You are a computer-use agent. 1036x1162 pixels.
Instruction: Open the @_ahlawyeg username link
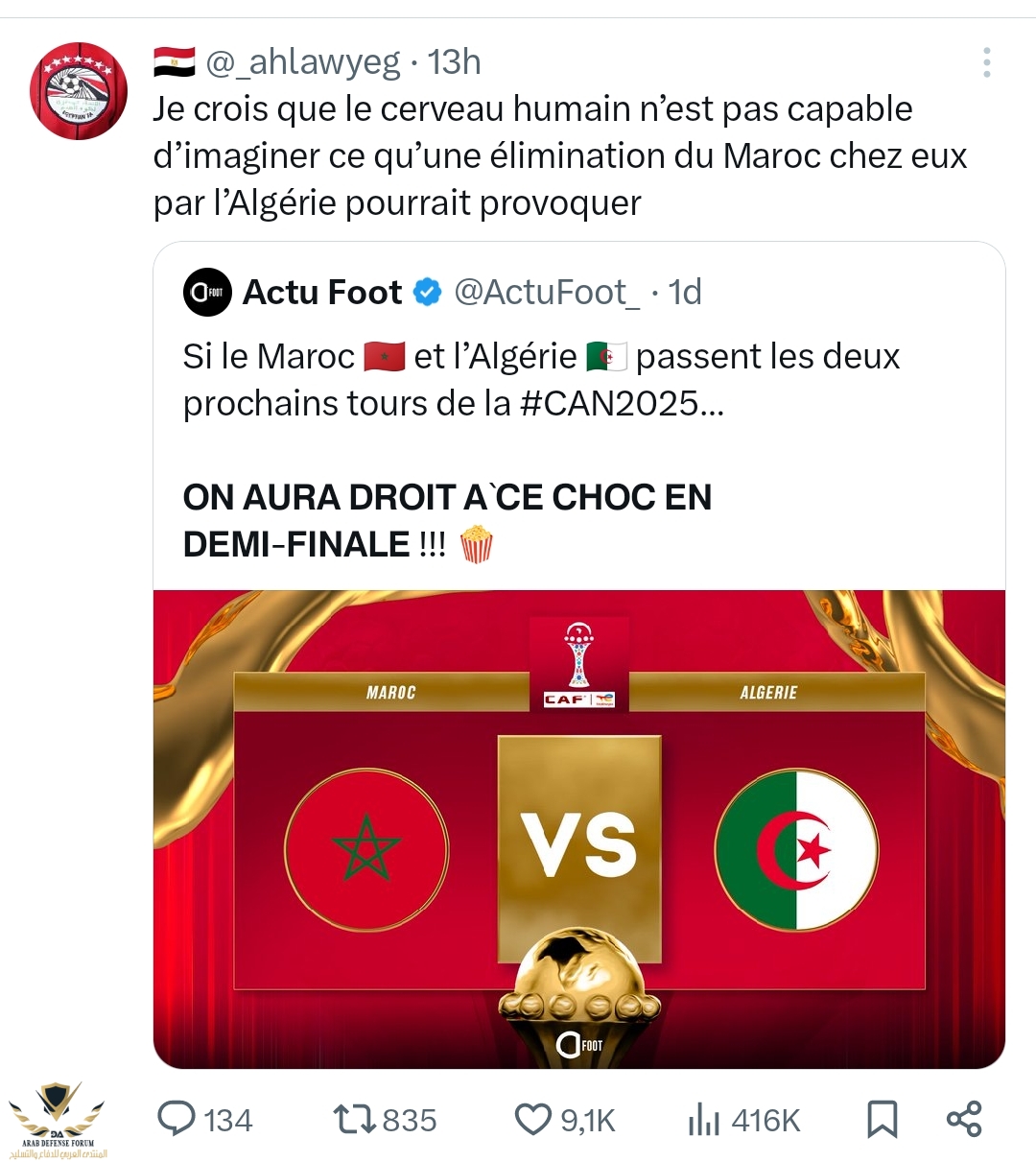click(303, 62)
